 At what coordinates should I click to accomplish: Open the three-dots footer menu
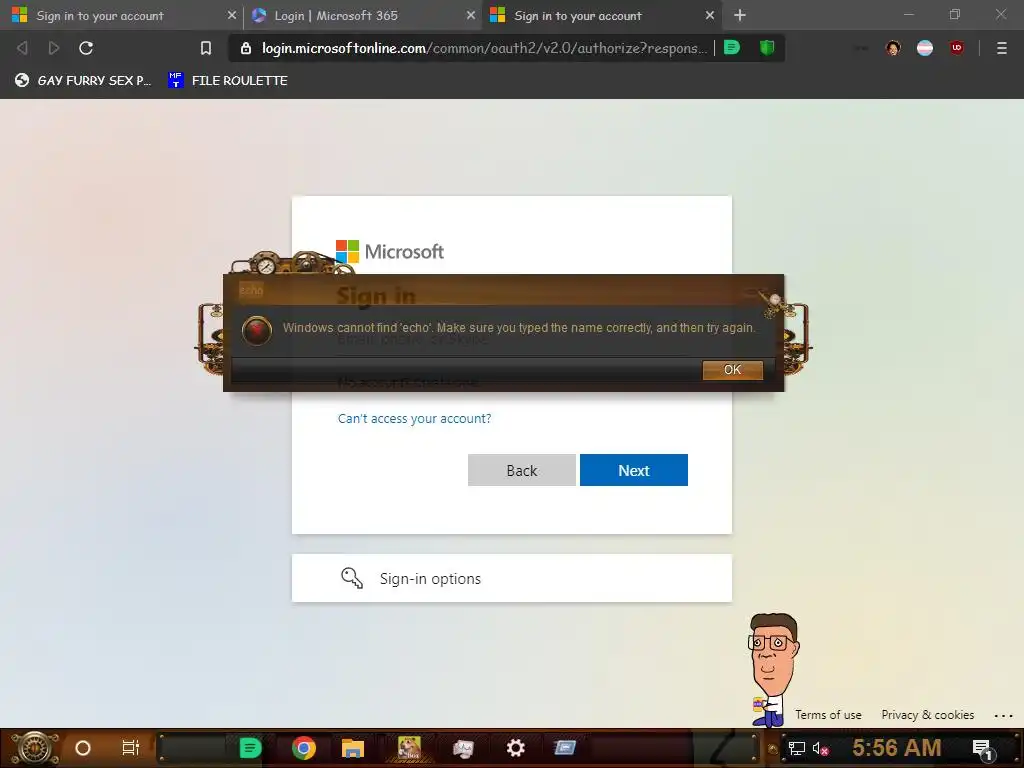pyautogui.click(x=1002, y=716)
